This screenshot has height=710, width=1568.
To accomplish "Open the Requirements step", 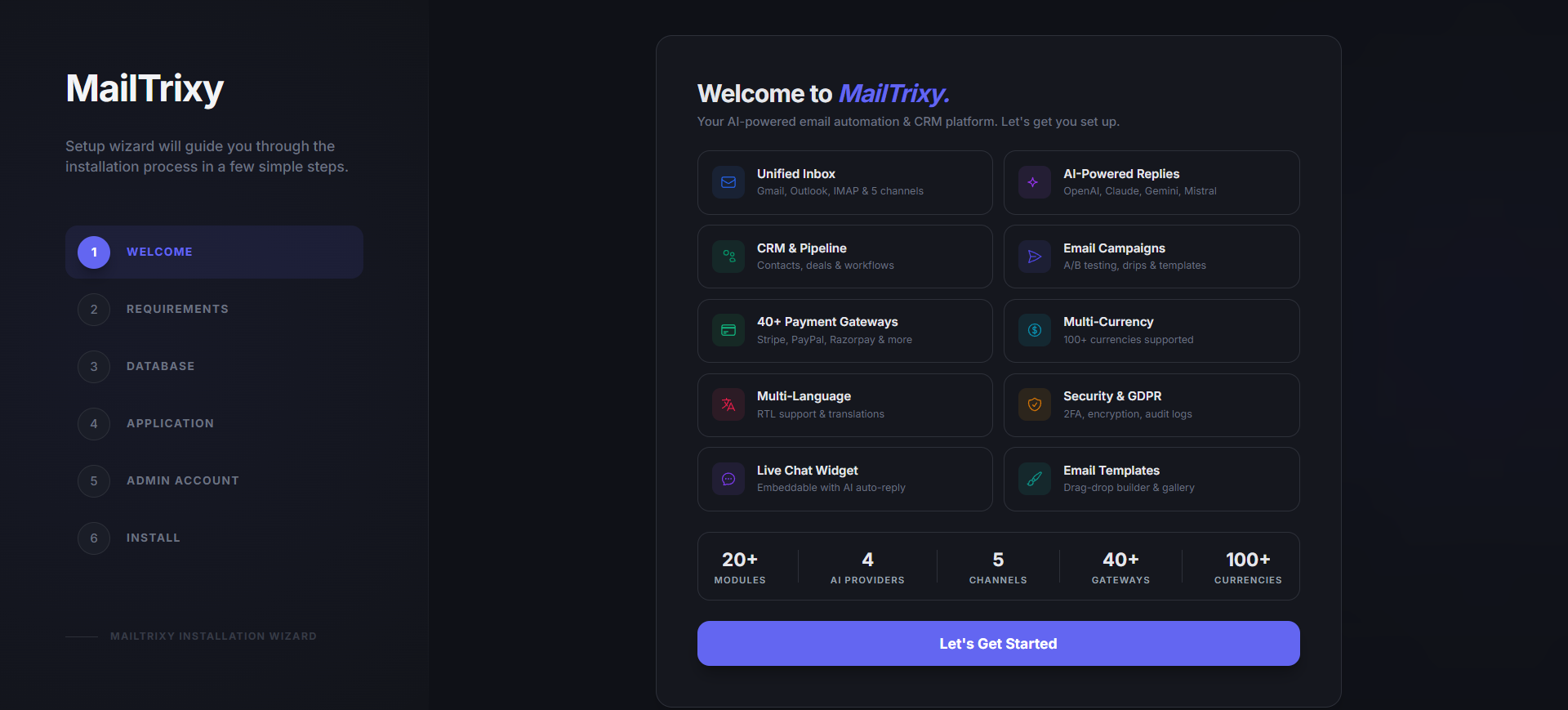I will (214, 310).
